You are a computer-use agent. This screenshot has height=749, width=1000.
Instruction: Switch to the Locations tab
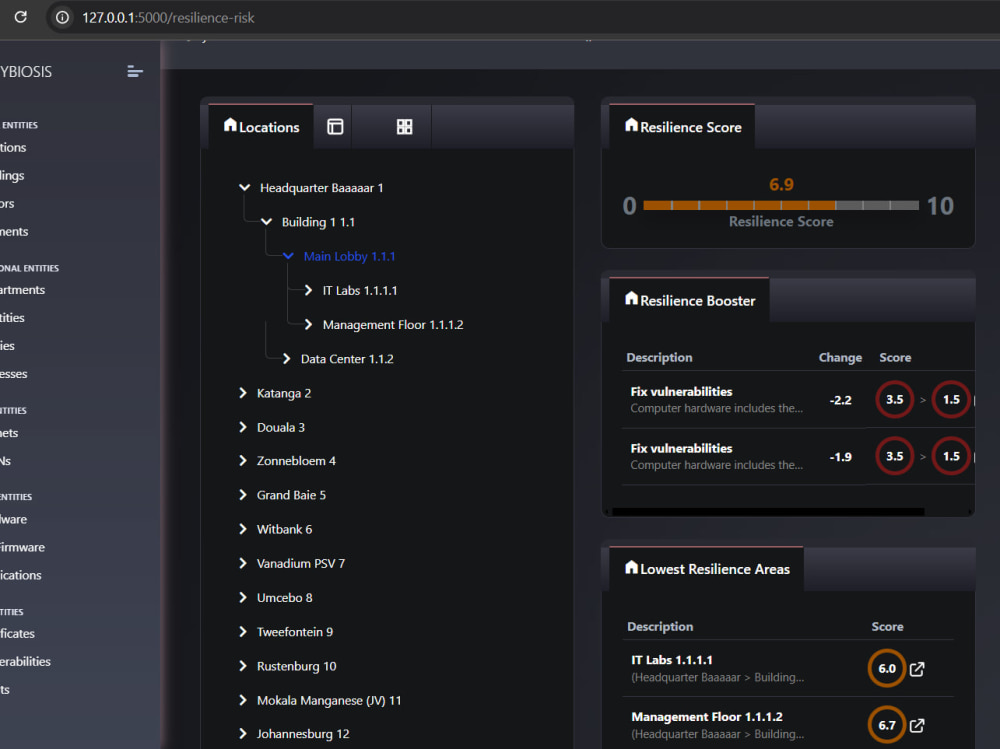point(261,126)
